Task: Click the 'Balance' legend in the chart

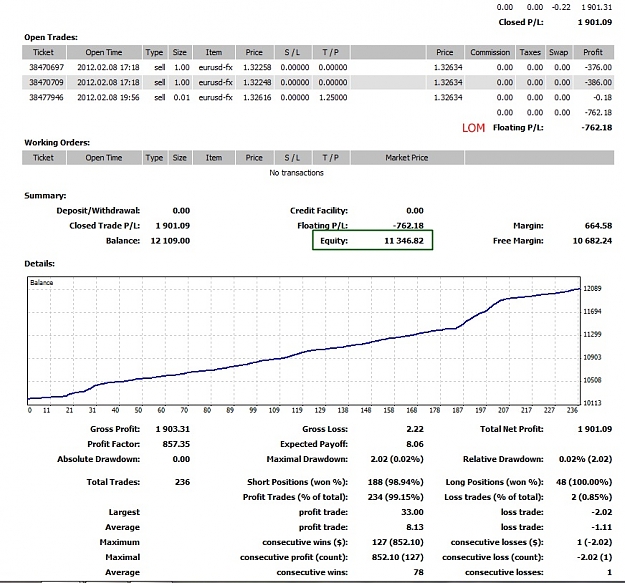Action: [x=41, y=283]
